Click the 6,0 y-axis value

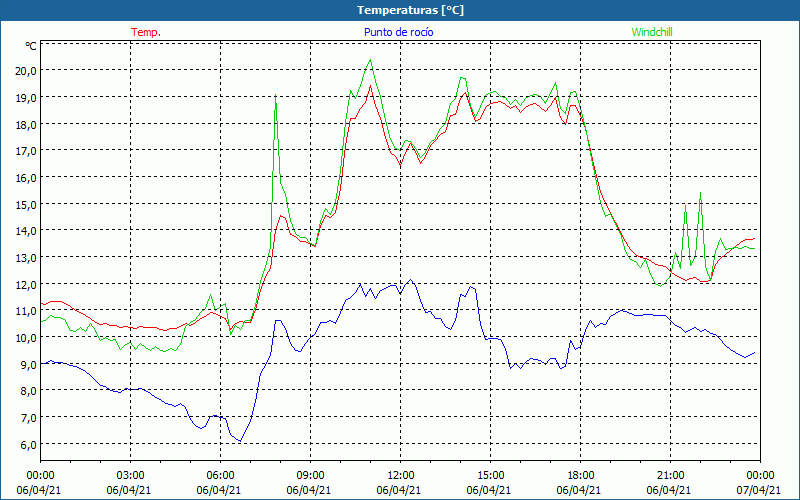click(x=28, y=444)
